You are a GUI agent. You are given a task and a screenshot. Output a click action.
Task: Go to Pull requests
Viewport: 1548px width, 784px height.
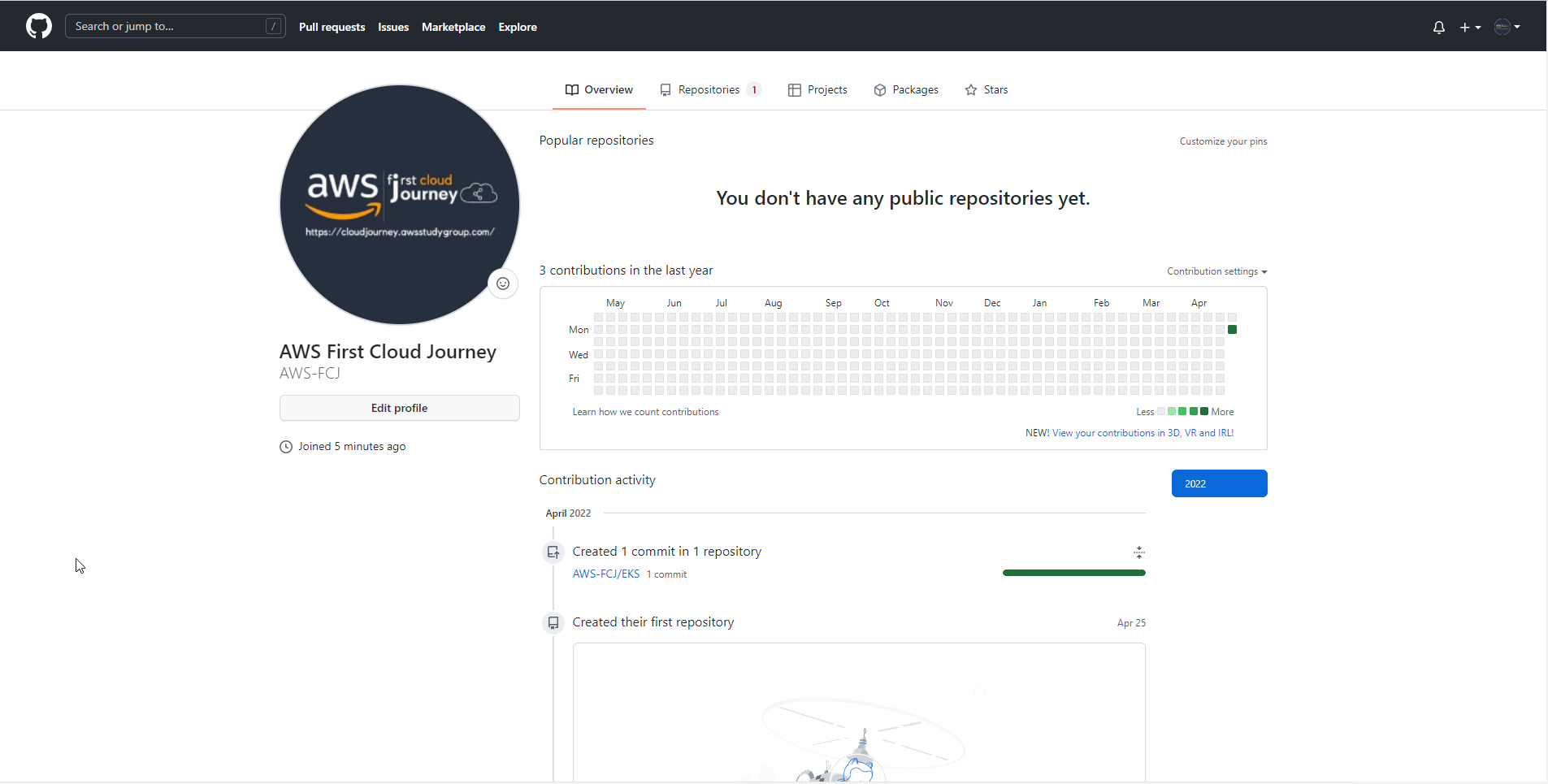tap(332, 27)
